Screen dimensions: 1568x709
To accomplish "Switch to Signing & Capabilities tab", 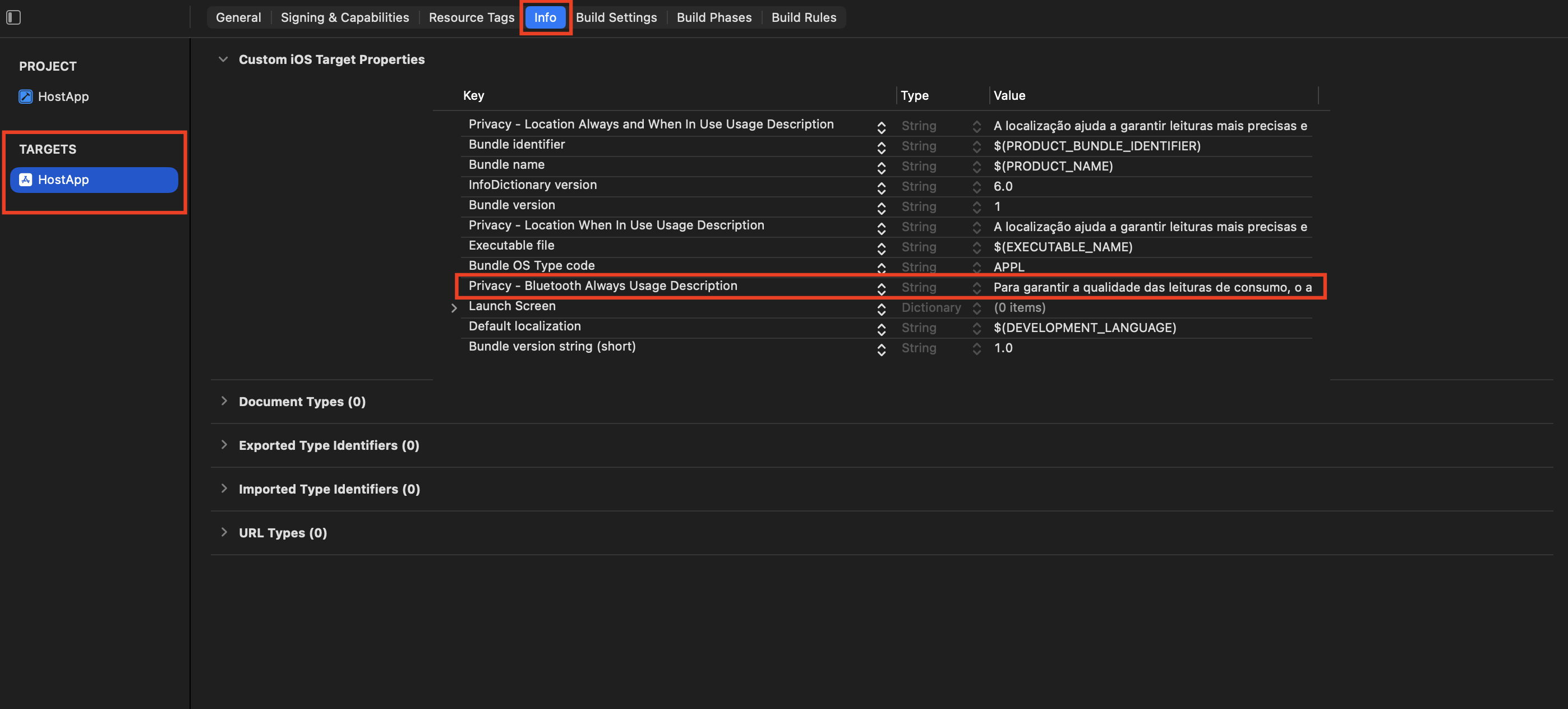I will pos(344,17).
